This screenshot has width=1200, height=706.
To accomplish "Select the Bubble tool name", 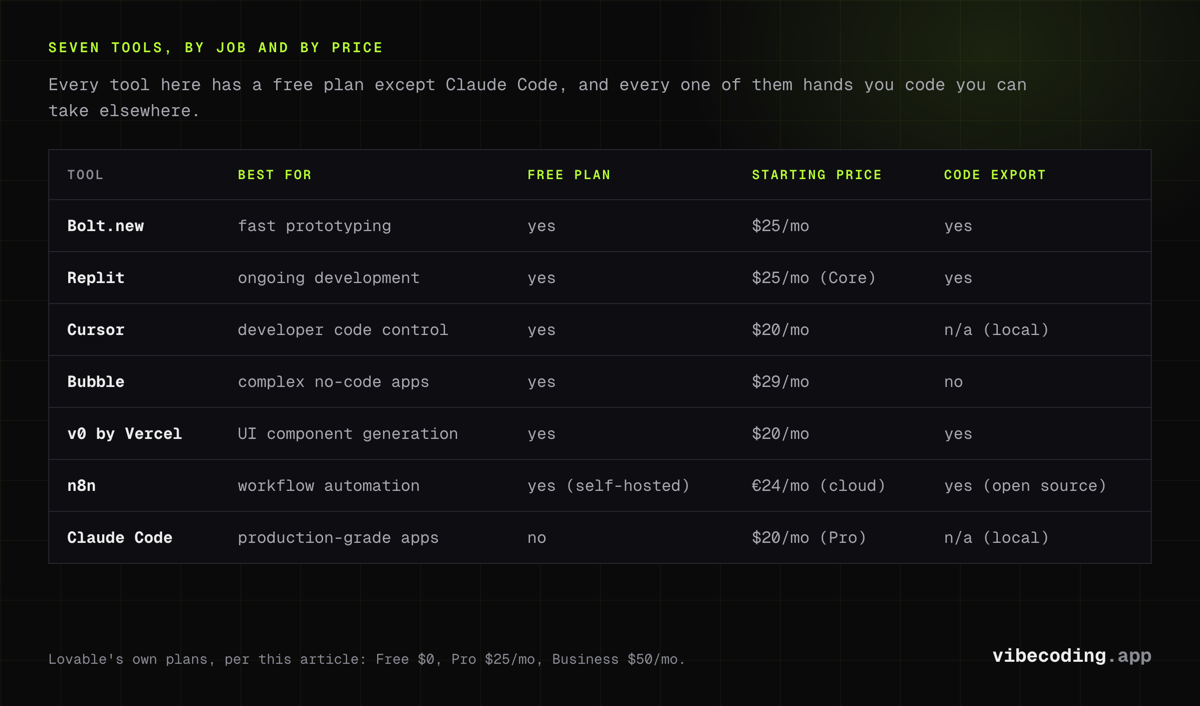I will point(96,382).
